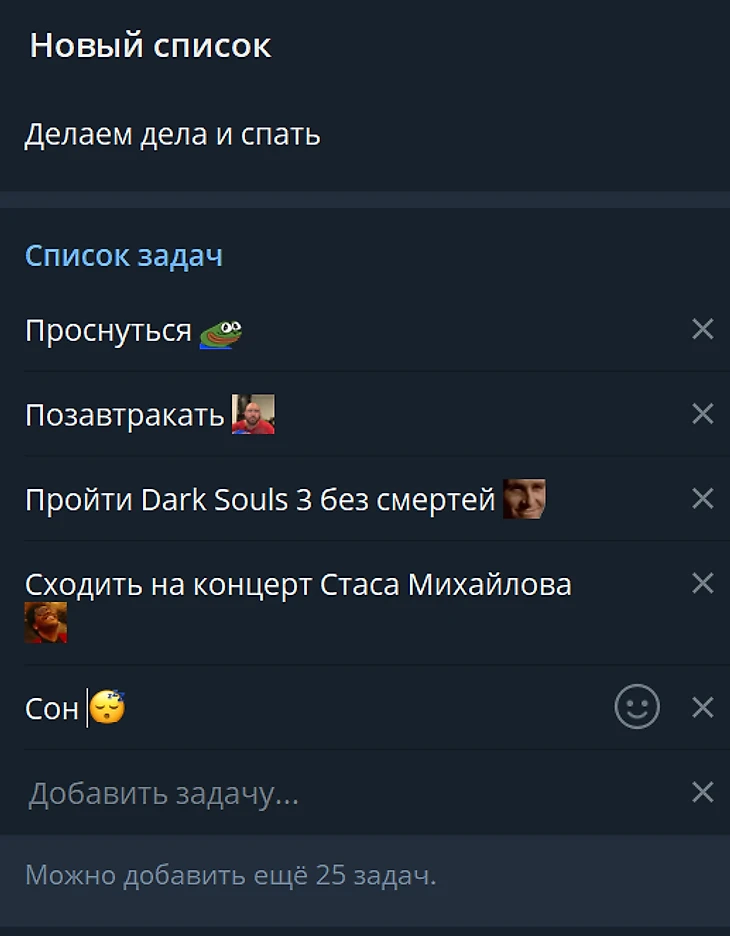Click the laughing emoji below Сходить на концерт
730x936 pixels.
click(x=45, y=623)
